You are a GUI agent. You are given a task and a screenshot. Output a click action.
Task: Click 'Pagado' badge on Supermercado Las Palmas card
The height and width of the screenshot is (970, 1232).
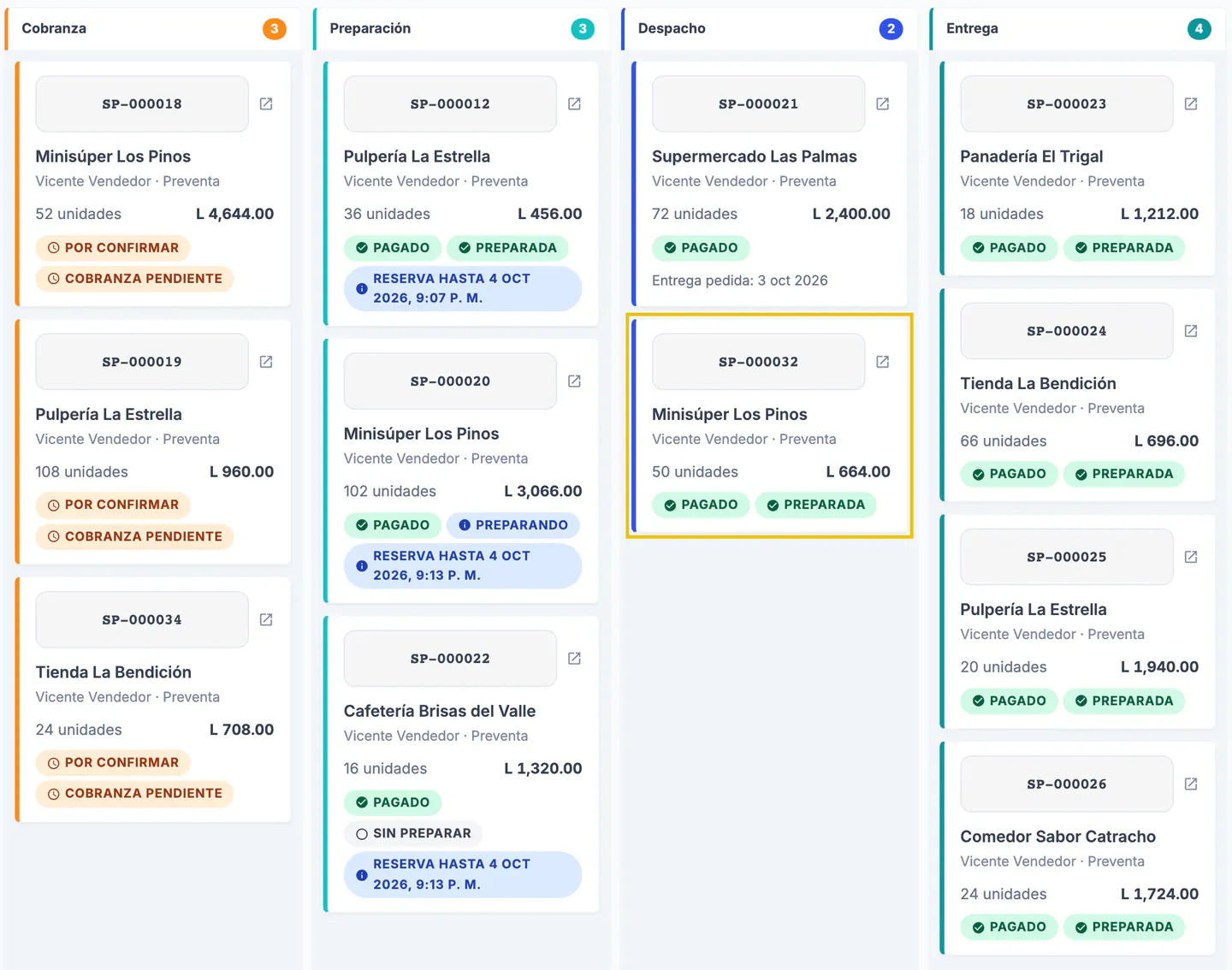[x=701, y=248]
